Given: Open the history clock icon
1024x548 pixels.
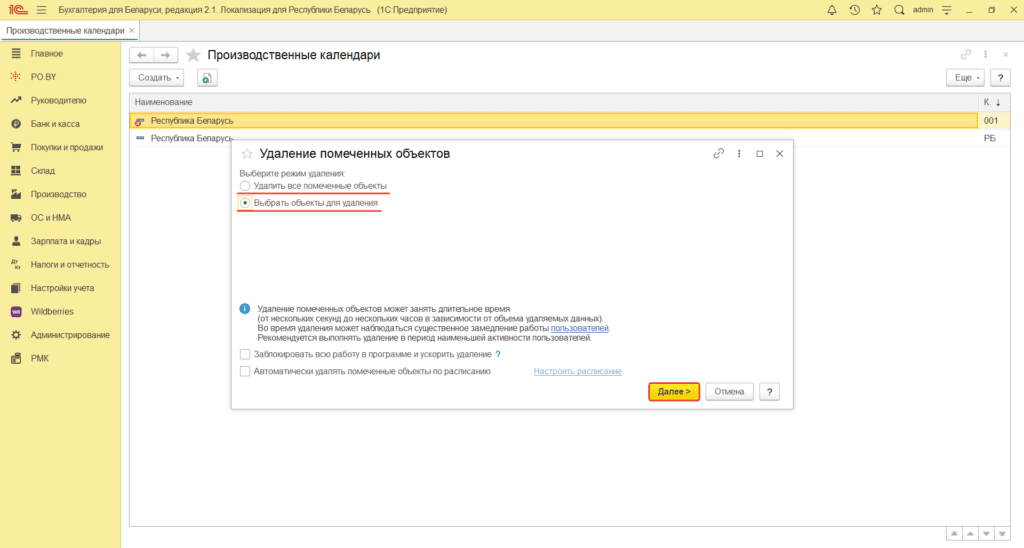Looking at the screenshot, I should (854, 10).
